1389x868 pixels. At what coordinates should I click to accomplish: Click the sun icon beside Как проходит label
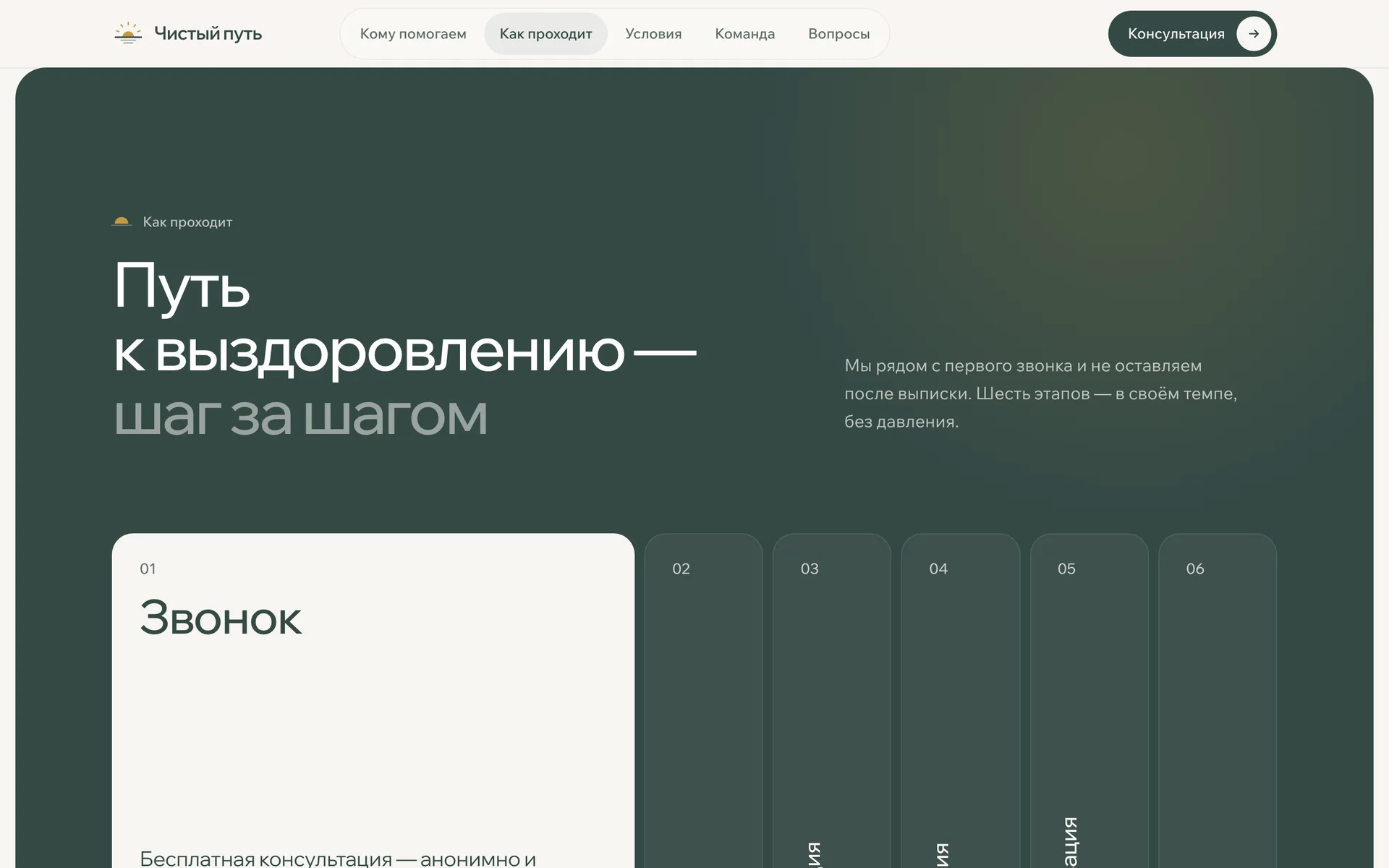[x=122, y=221]
